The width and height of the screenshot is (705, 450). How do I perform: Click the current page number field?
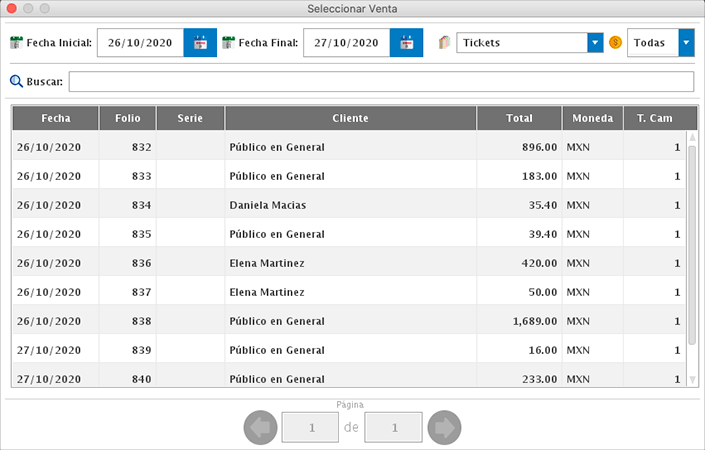[311, 428]
